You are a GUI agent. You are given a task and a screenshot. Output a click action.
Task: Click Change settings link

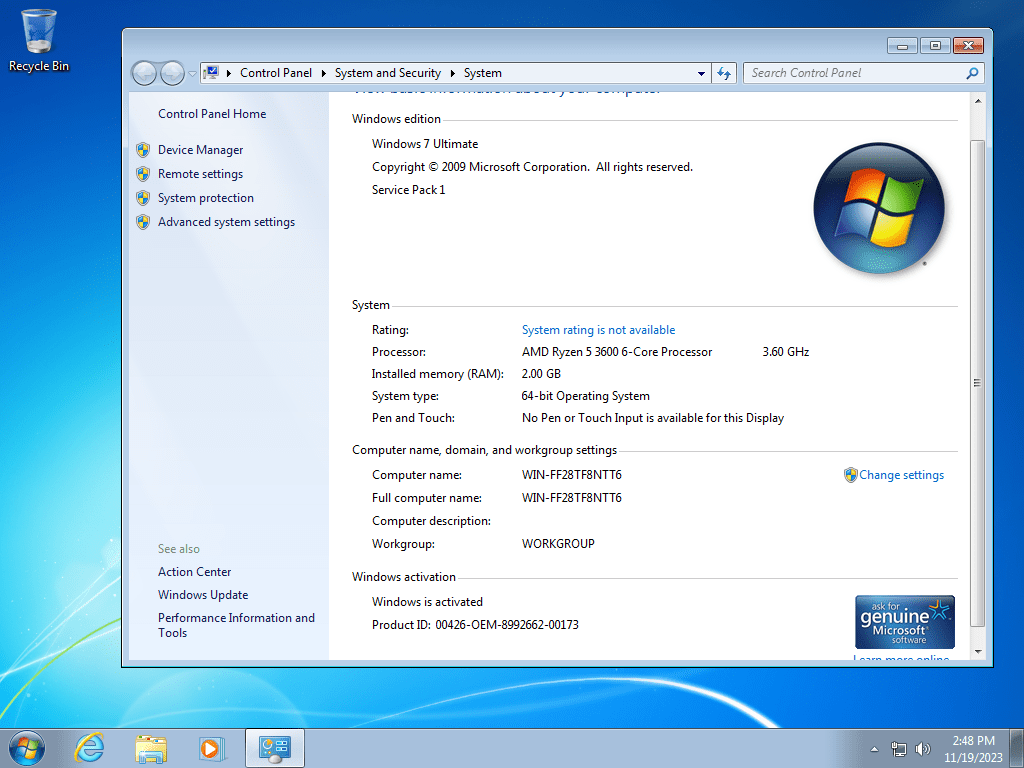(901, 475)
